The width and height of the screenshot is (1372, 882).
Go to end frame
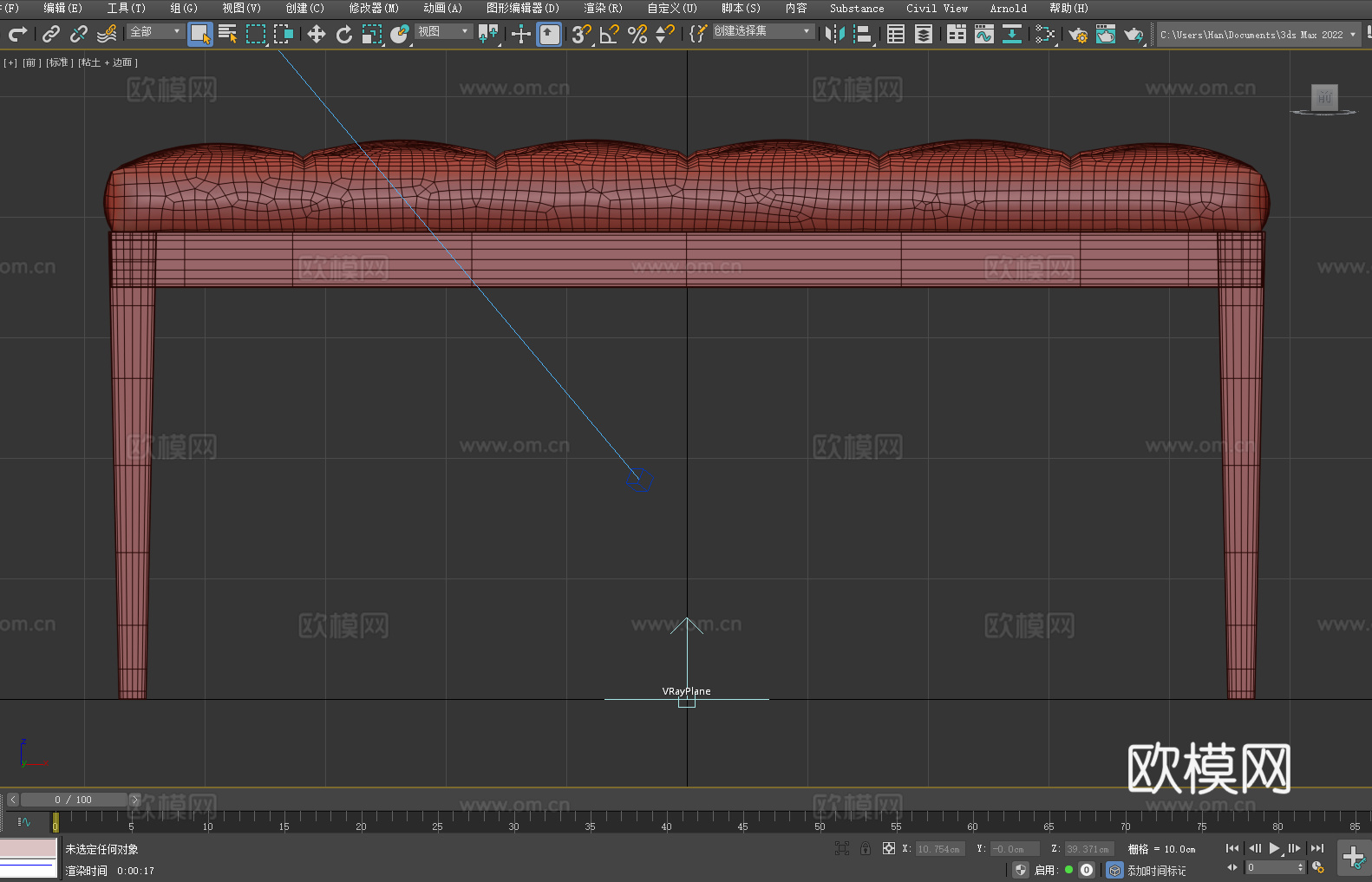click(1317, 848)
